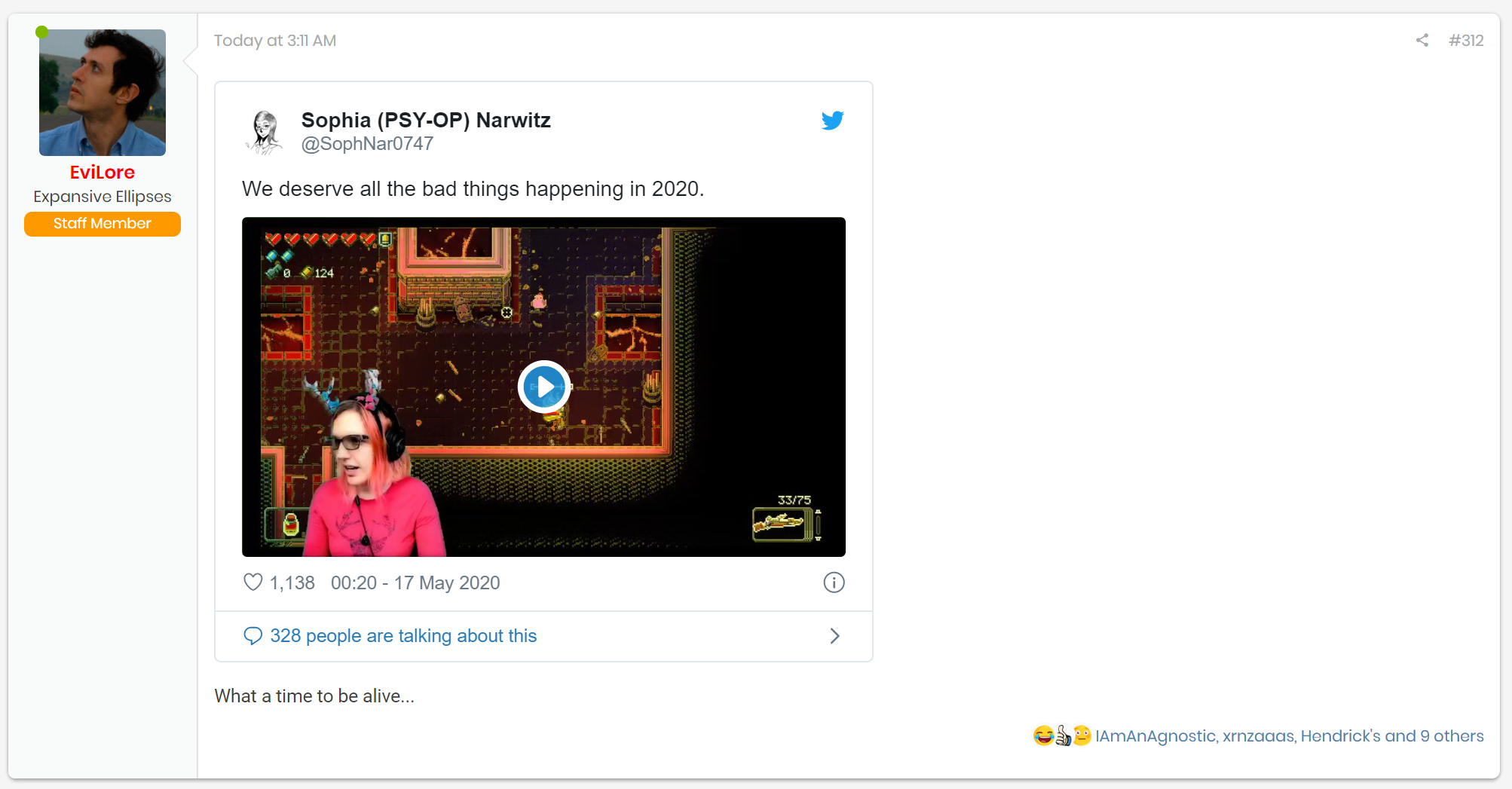Expand tweet conversation with the chevron arrow
Screen dimensions: 1512x789
click(834, 636)
